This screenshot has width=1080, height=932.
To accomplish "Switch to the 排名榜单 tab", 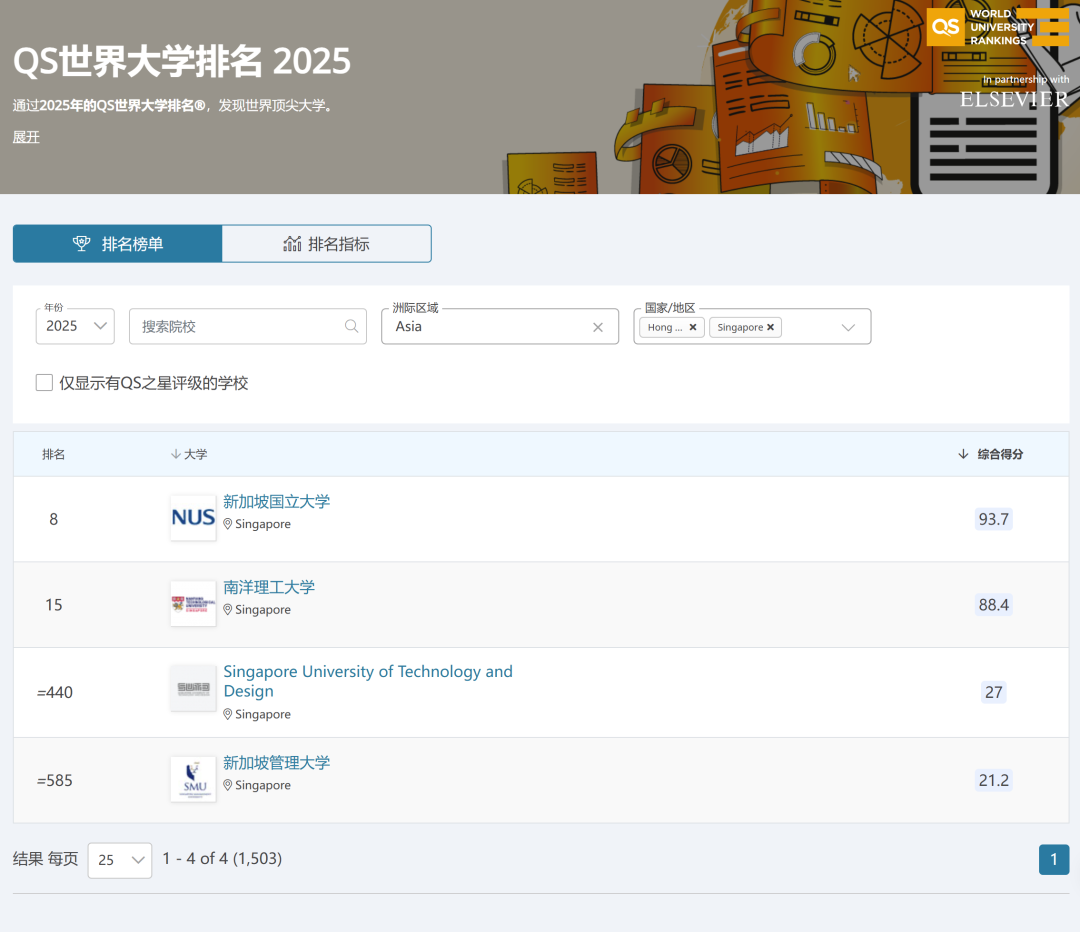I will pyautogui.click(x=117, y=244).
